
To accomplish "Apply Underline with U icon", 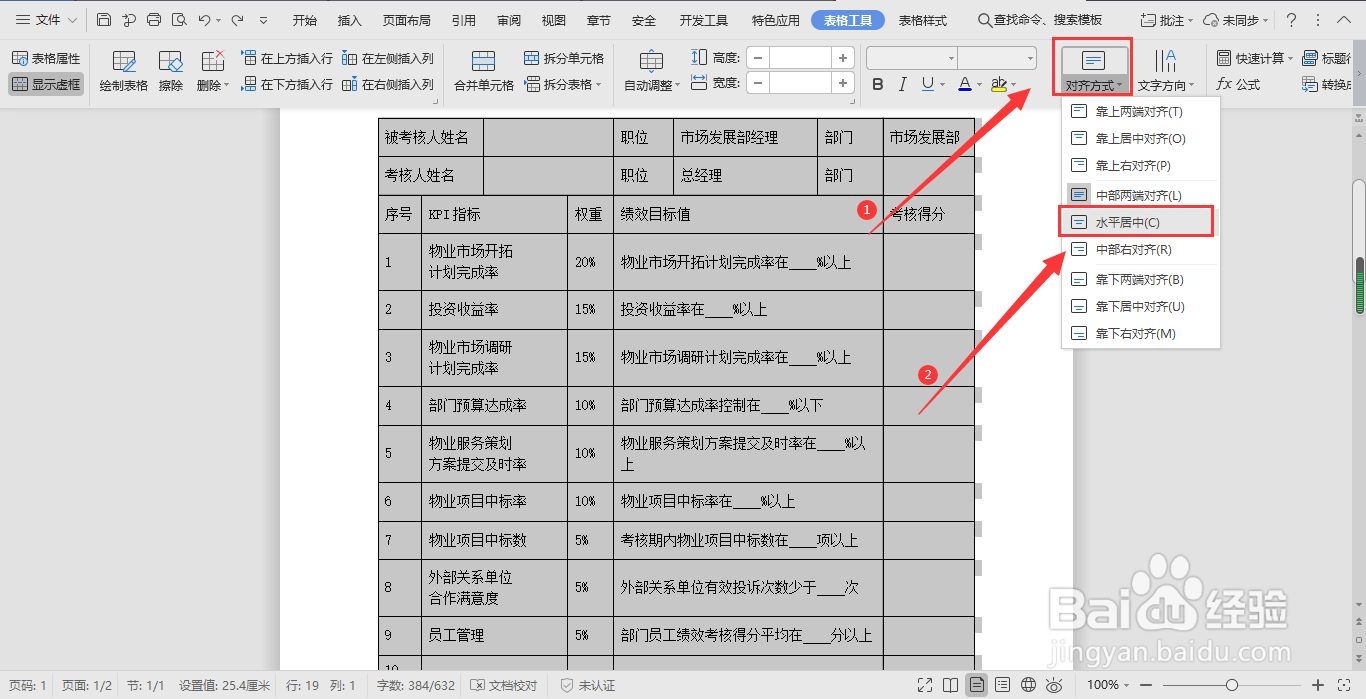I will pos(928,85).
